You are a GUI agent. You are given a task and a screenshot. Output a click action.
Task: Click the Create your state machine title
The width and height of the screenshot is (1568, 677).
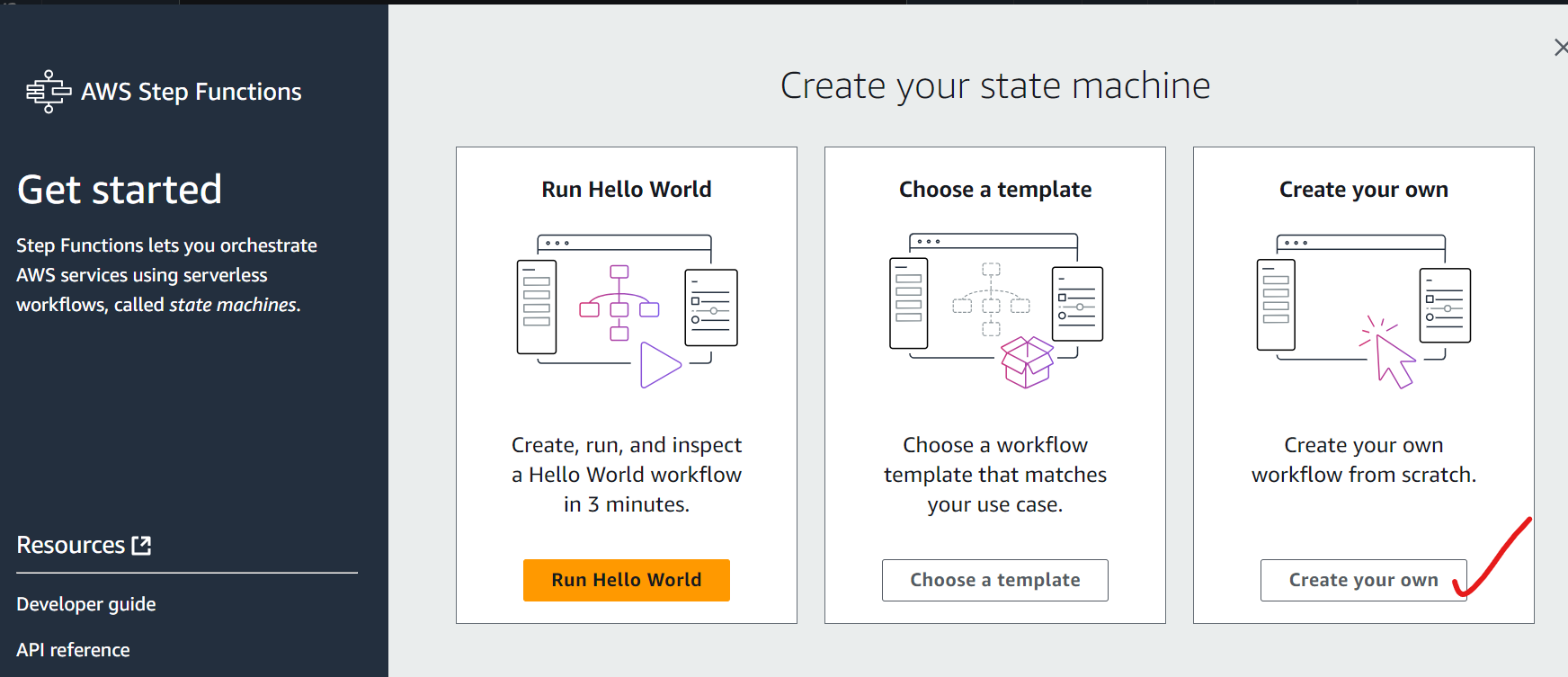tap(995, 85)
